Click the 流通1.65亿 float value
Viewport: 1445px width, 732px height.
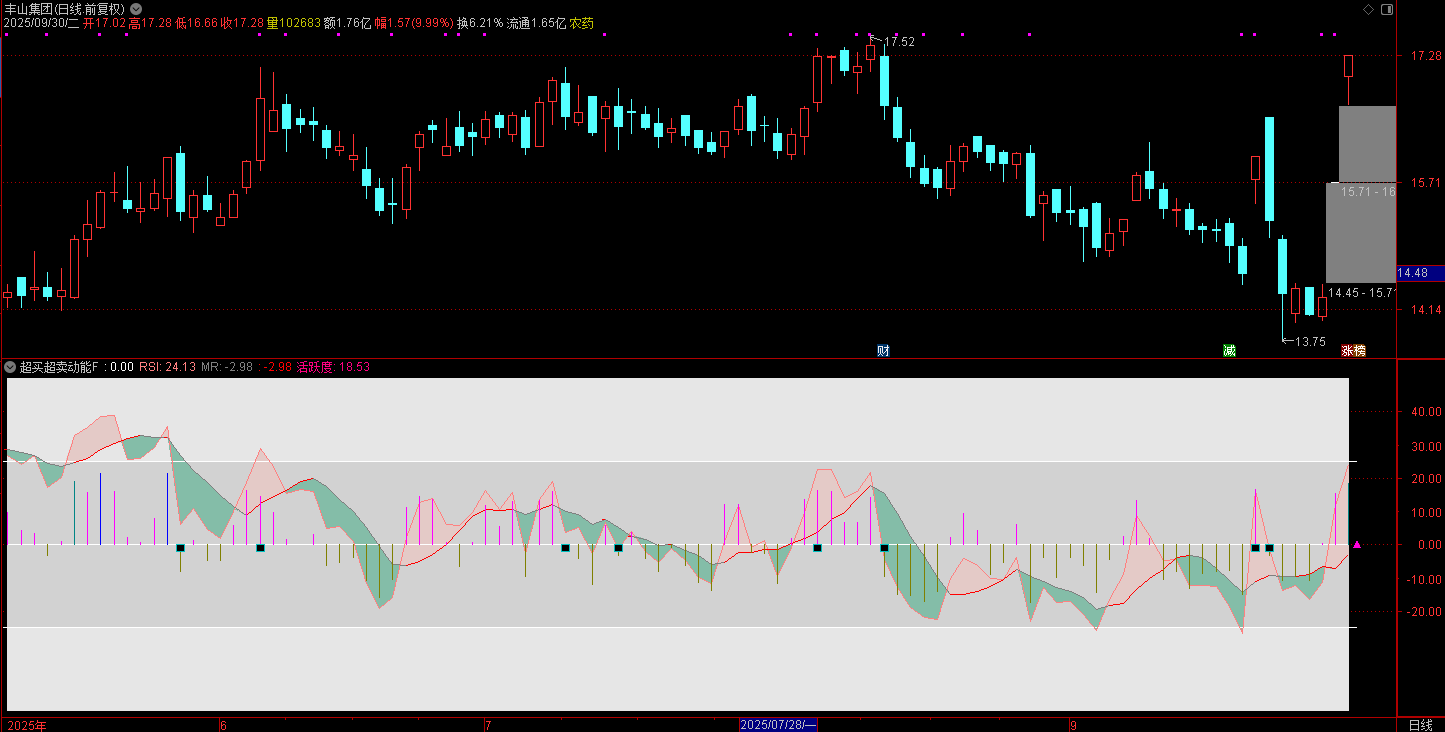(x=536, y=23)
